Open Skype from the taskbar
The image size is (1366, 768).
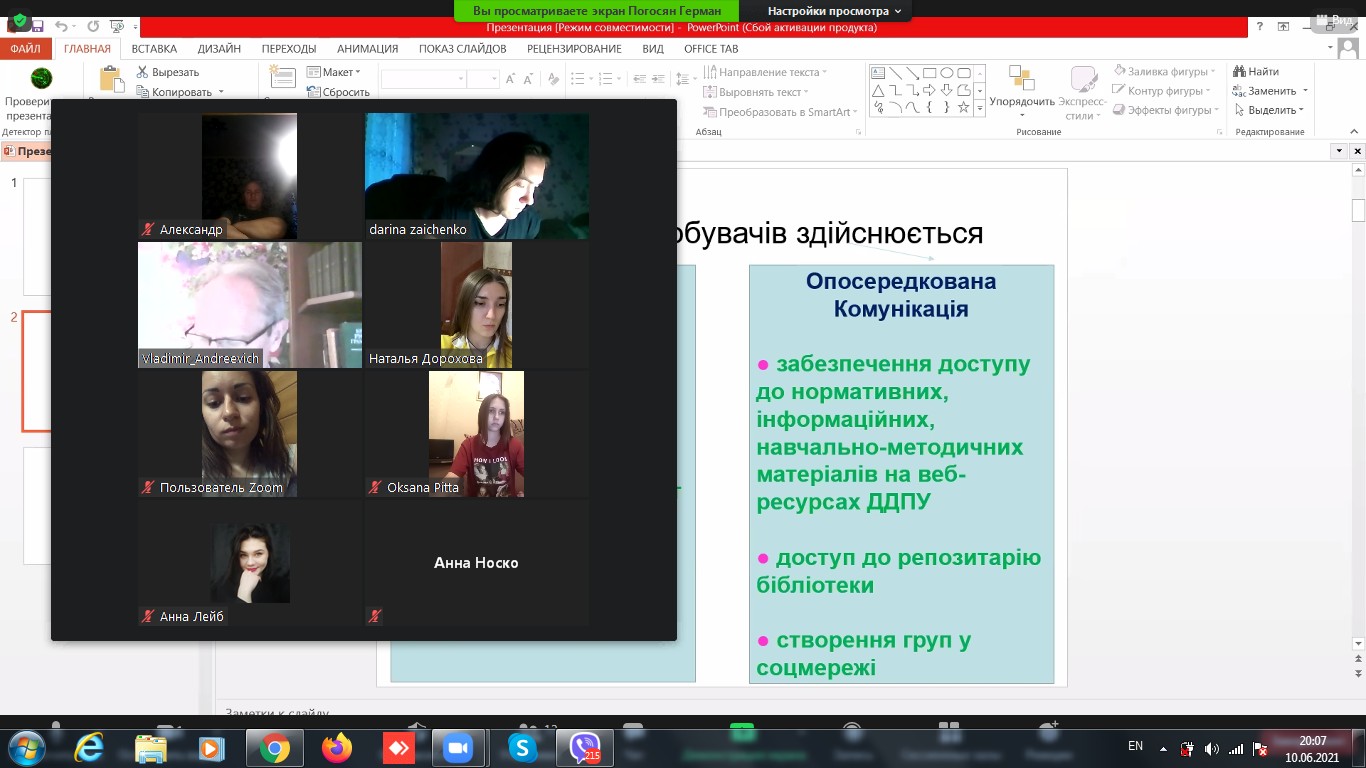(522, 748)
